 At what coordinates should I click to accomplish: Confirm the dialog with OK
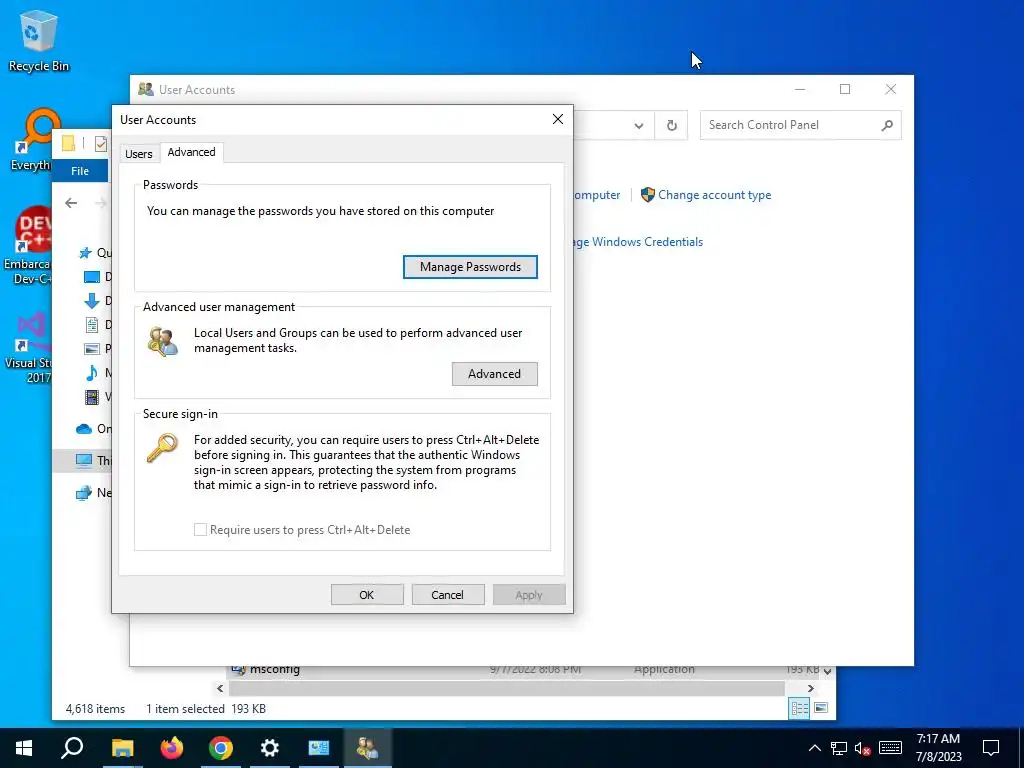(x=367, y=594)
